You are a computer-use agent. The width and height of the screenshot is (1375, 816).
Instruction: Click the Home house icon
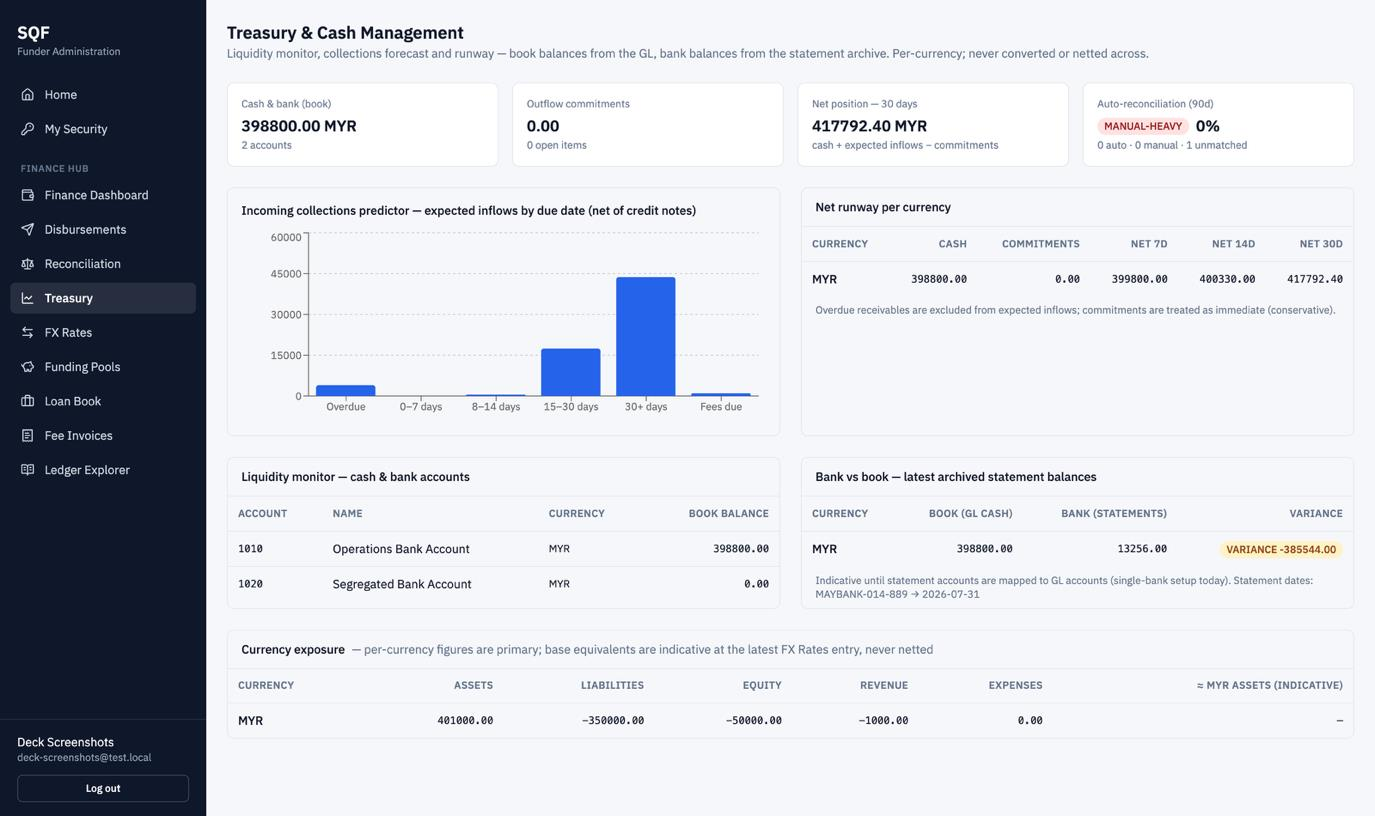pos(28,94)
